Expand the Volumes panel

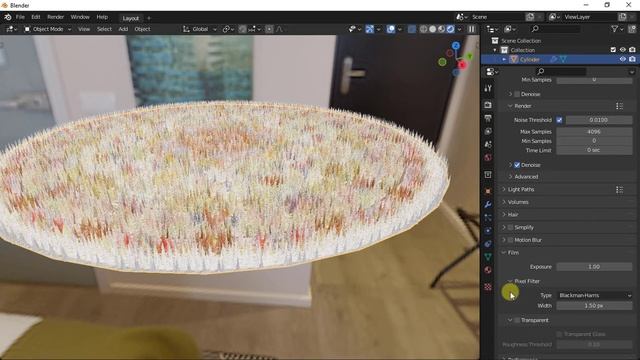pyautogui.click(x=504, y=202)
